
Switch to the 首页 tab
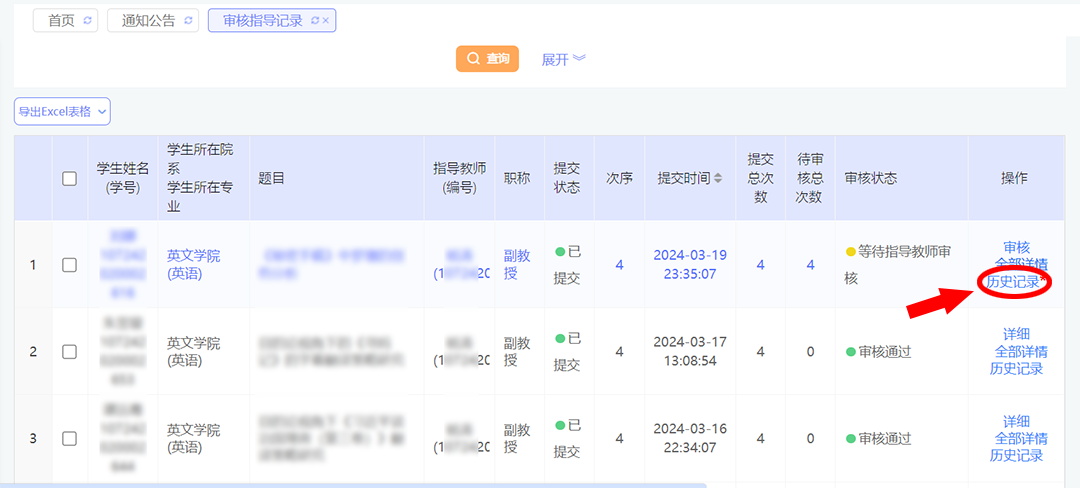click(x=61, y=21)
